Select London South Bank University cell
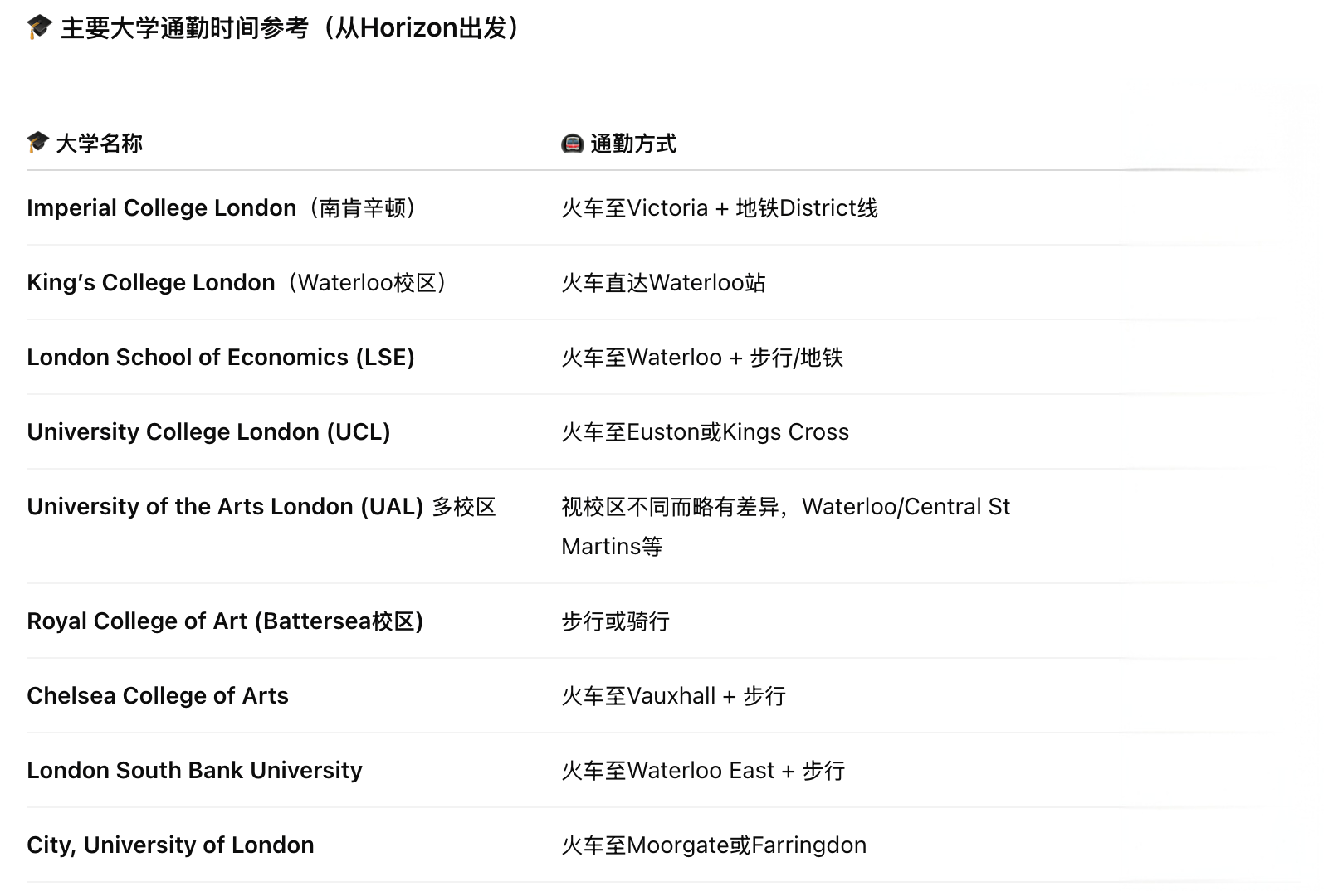This screenshot has width=1338, height=896. tap(194, 770)
